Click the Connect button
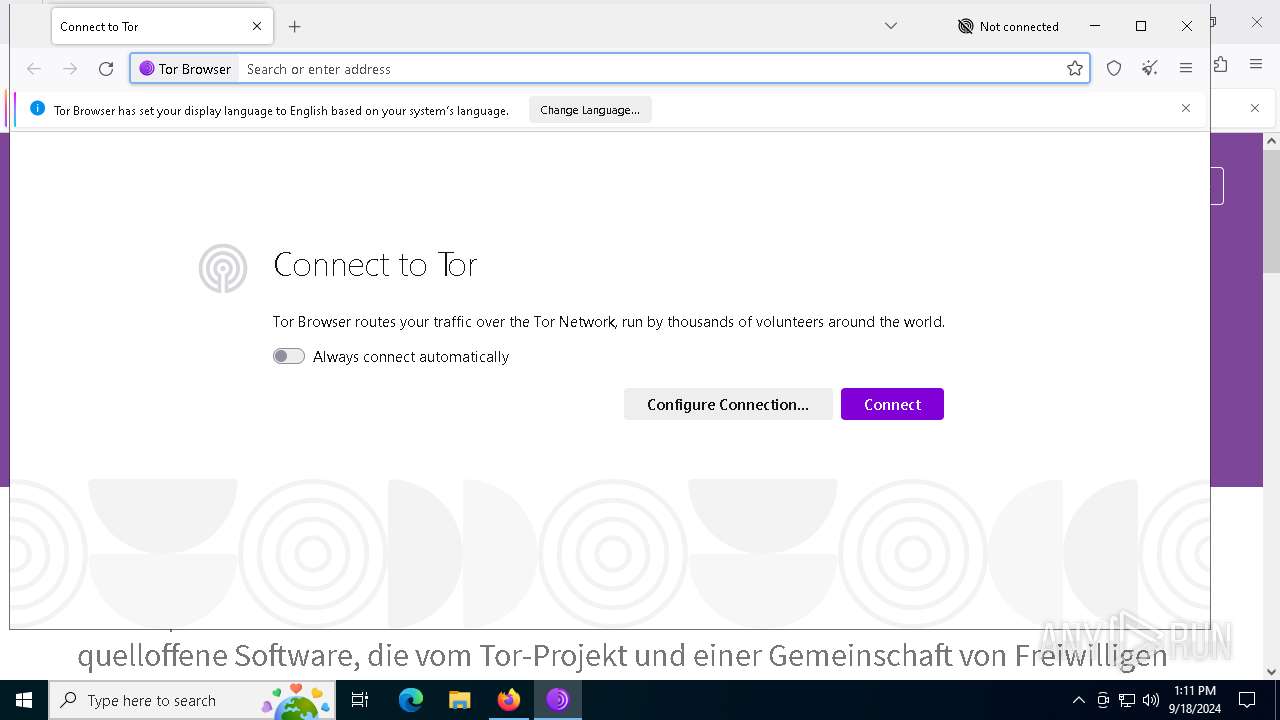The width and height of the screenshot is (1280, 720). tap(892, 404)
